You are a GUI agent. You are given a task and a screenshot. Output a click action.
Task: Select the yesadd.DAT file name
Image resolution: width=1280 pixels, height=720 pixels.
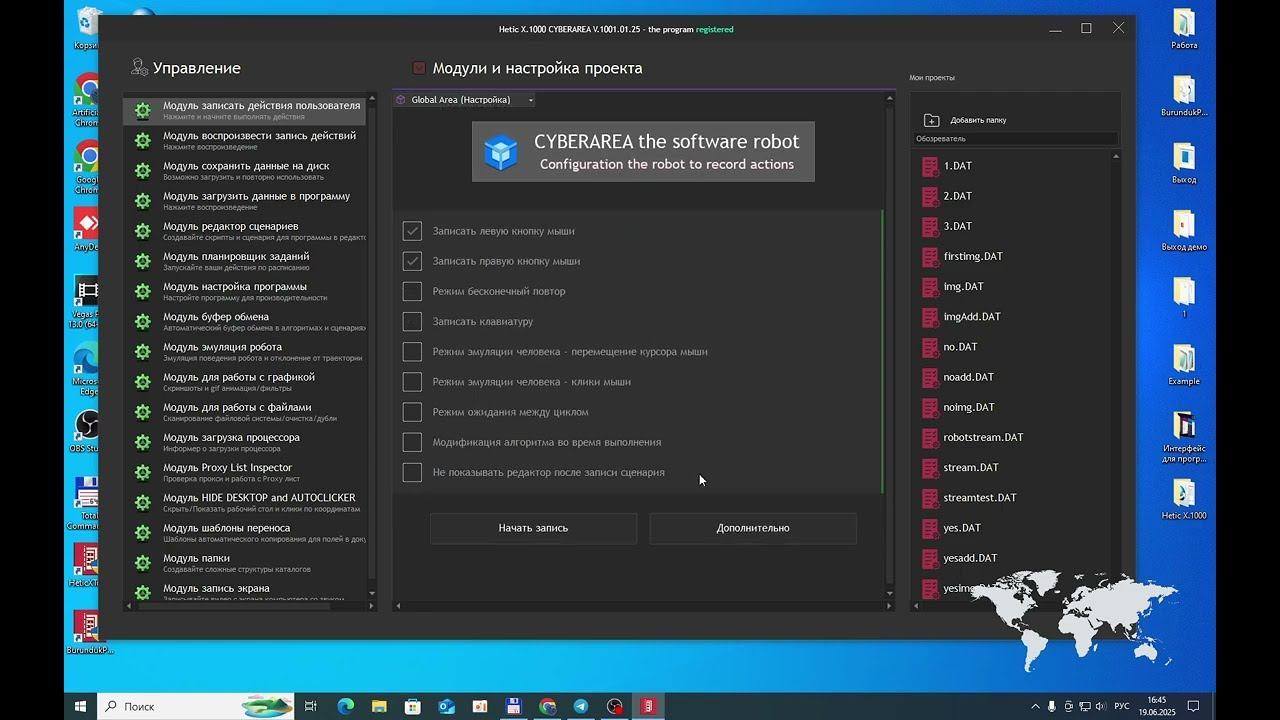970,558
